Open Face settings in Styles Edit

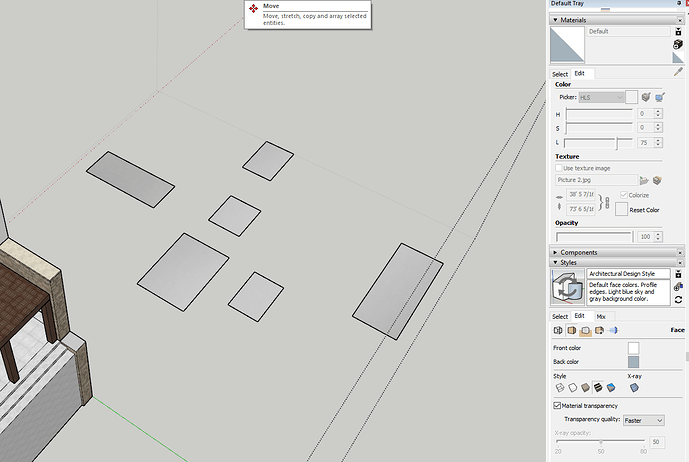(x=572, y=330)
